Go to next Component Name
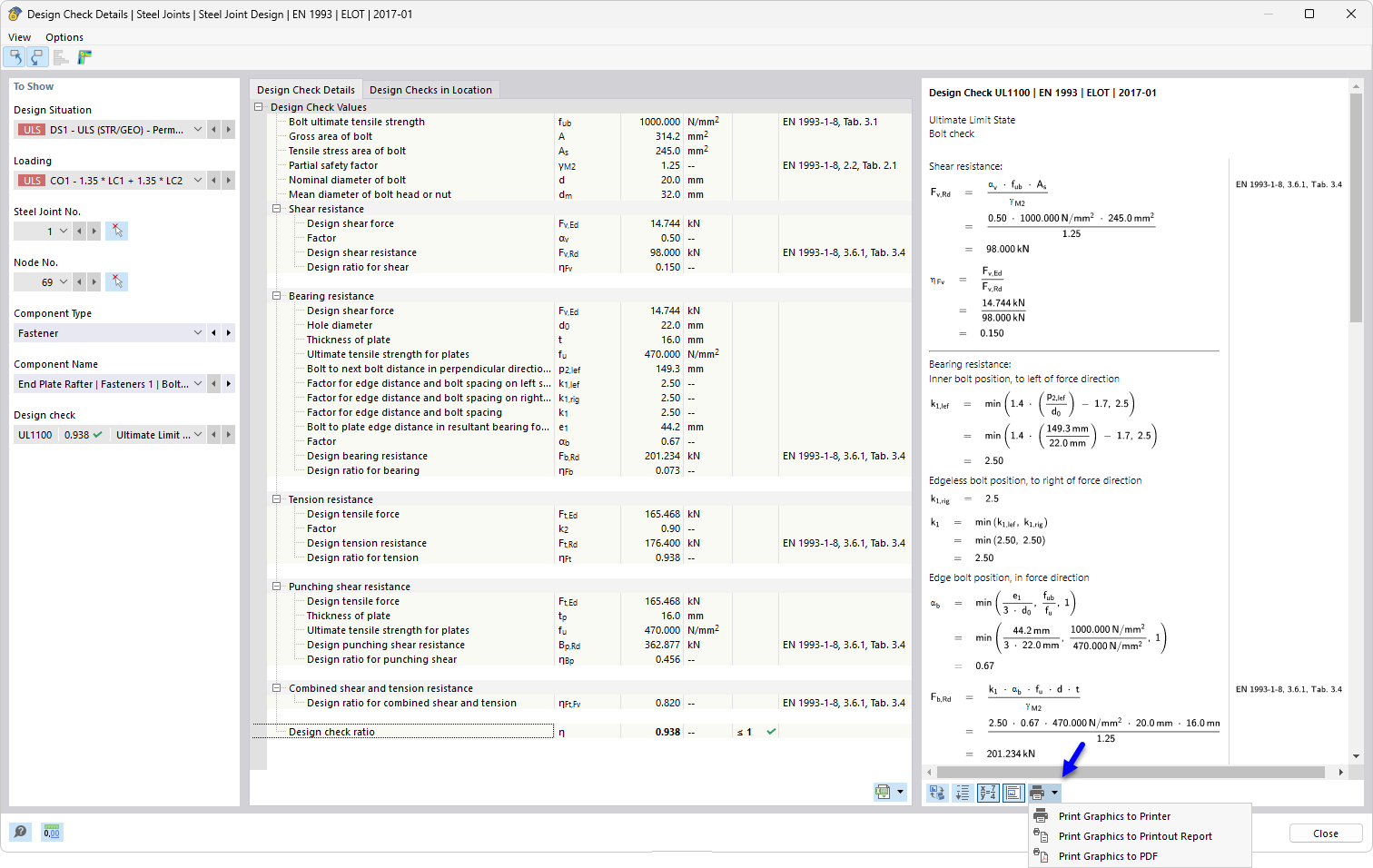Viewport: 1373px width, 868px height. pyautogui.click(x=229, y=384)
